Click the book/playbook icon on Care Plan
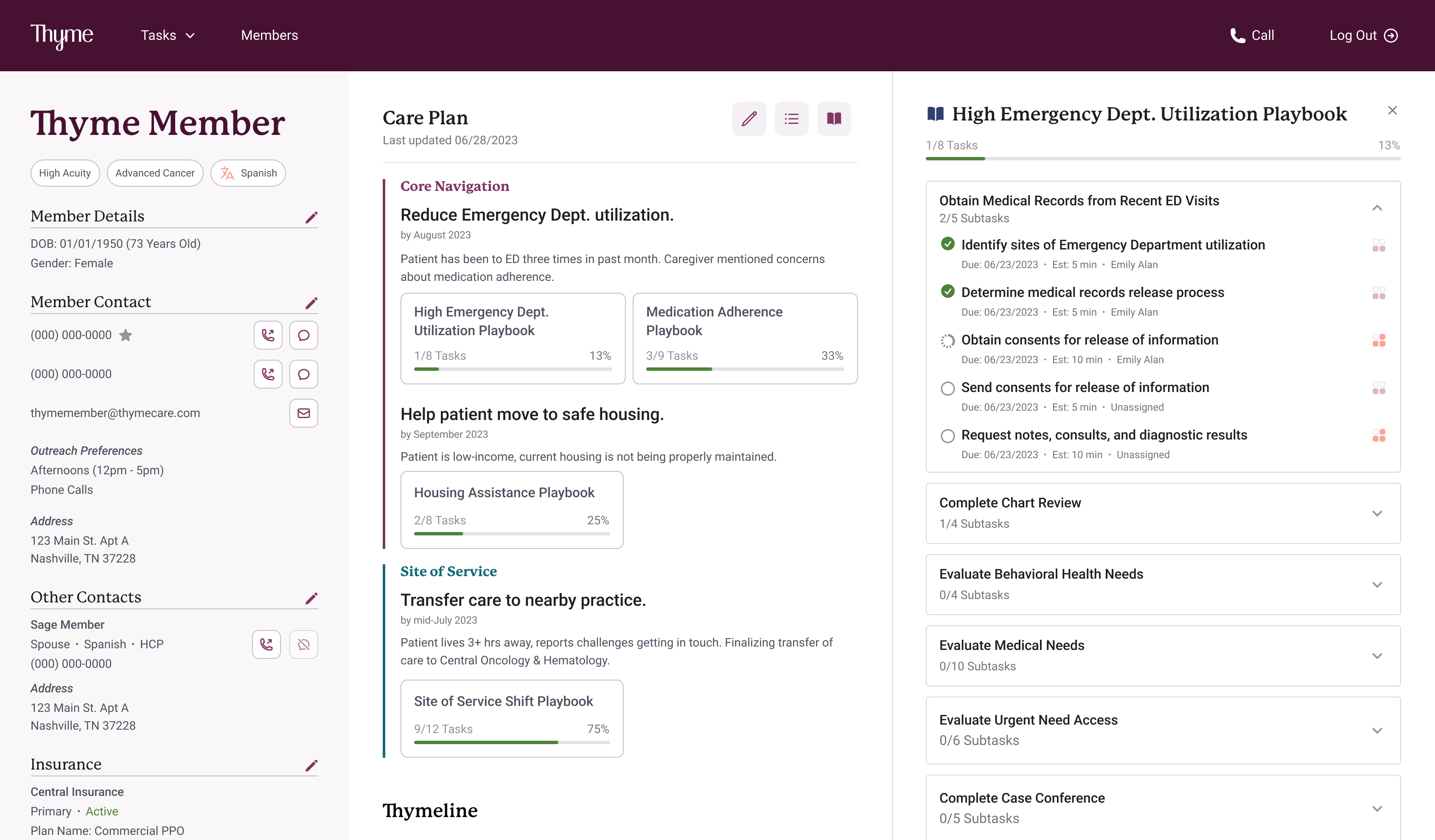The image size is (1435, 840). (834, 118)
